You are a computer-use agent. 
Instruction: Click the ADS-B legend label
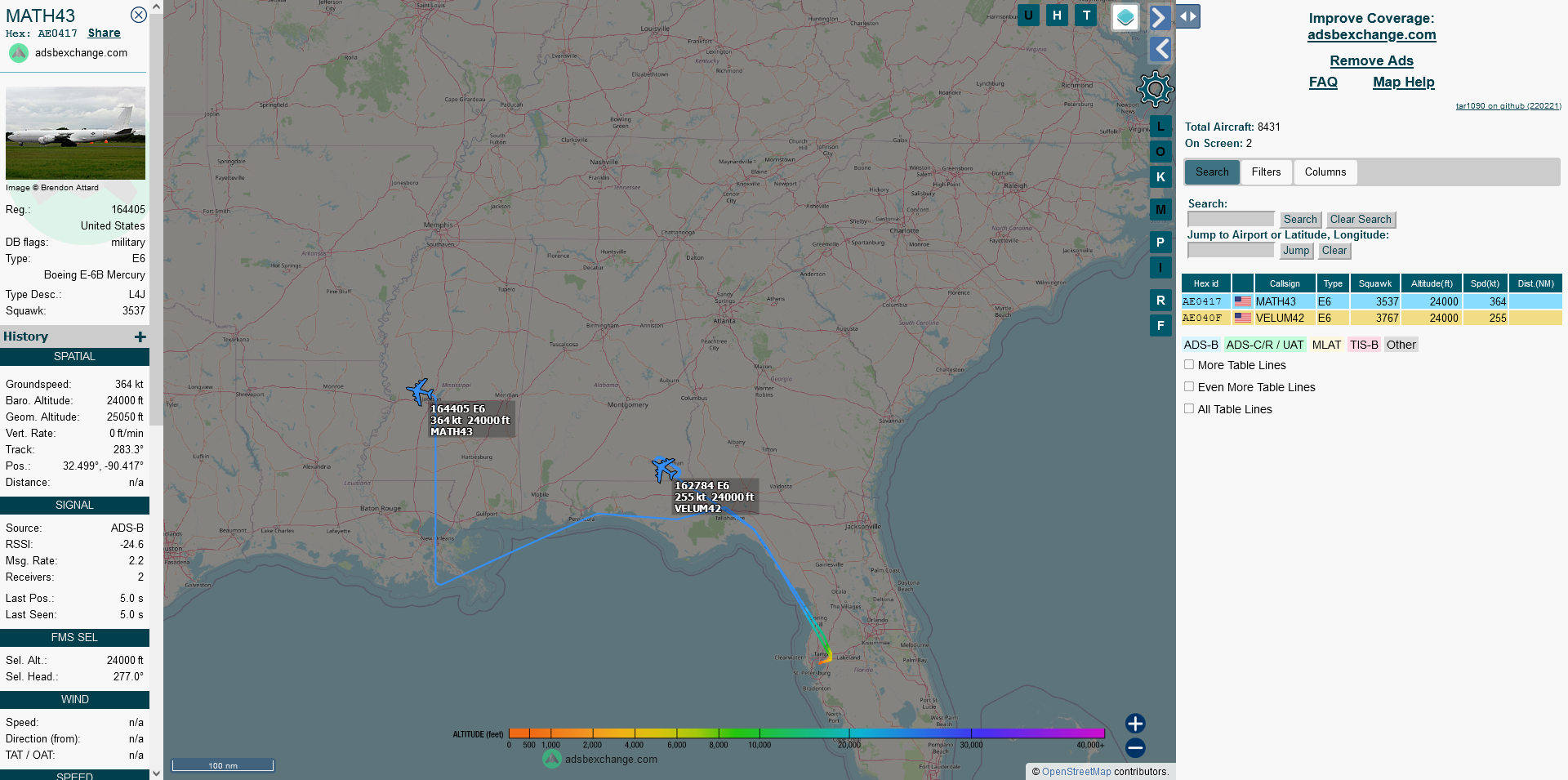1200,345
